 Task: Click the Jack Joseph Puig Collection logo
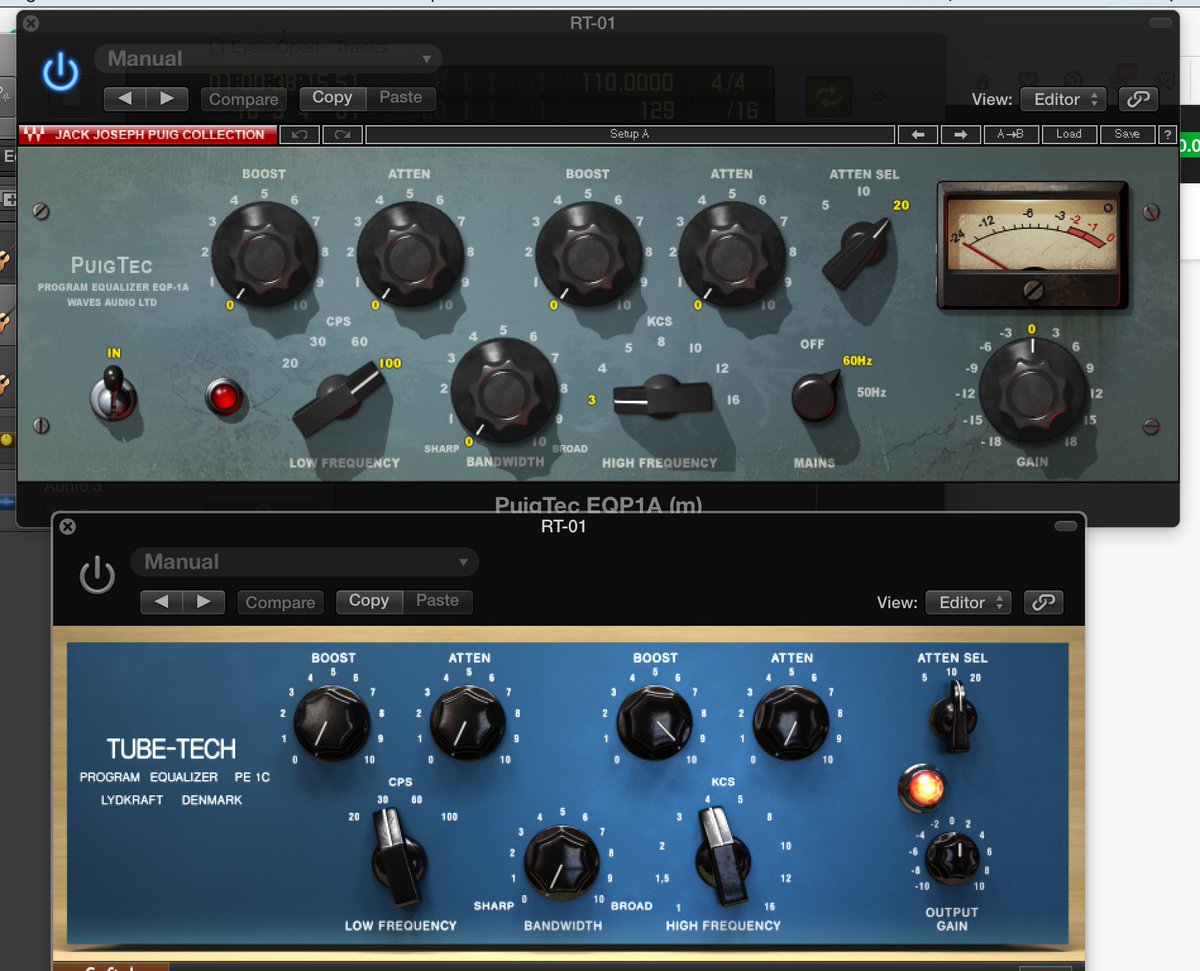(x=147, y=134)
